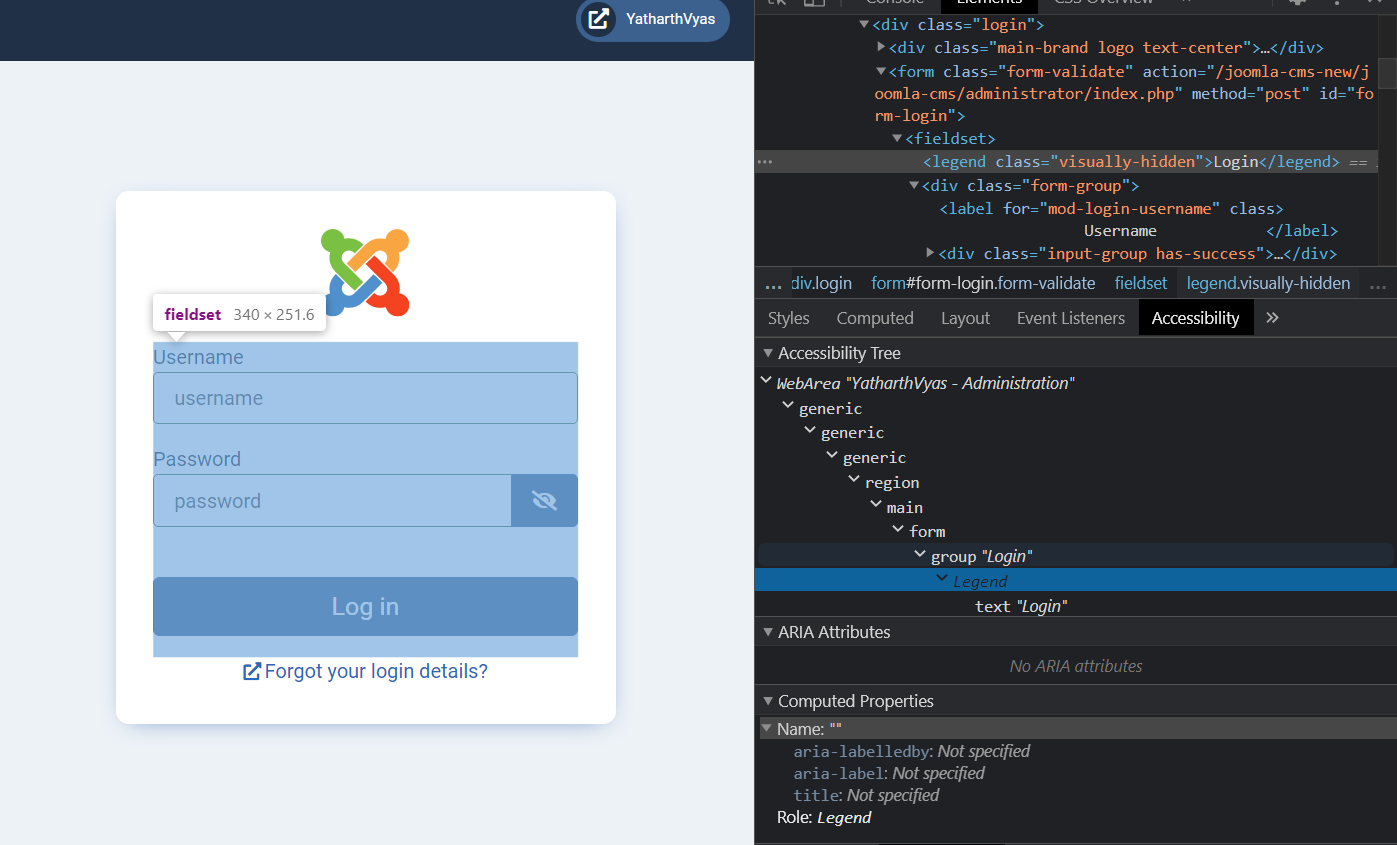The height and width of the screenshot is (845, 1397).
Task: Select the text "Login" accessibility tree row
Action: pos(1021,605)
